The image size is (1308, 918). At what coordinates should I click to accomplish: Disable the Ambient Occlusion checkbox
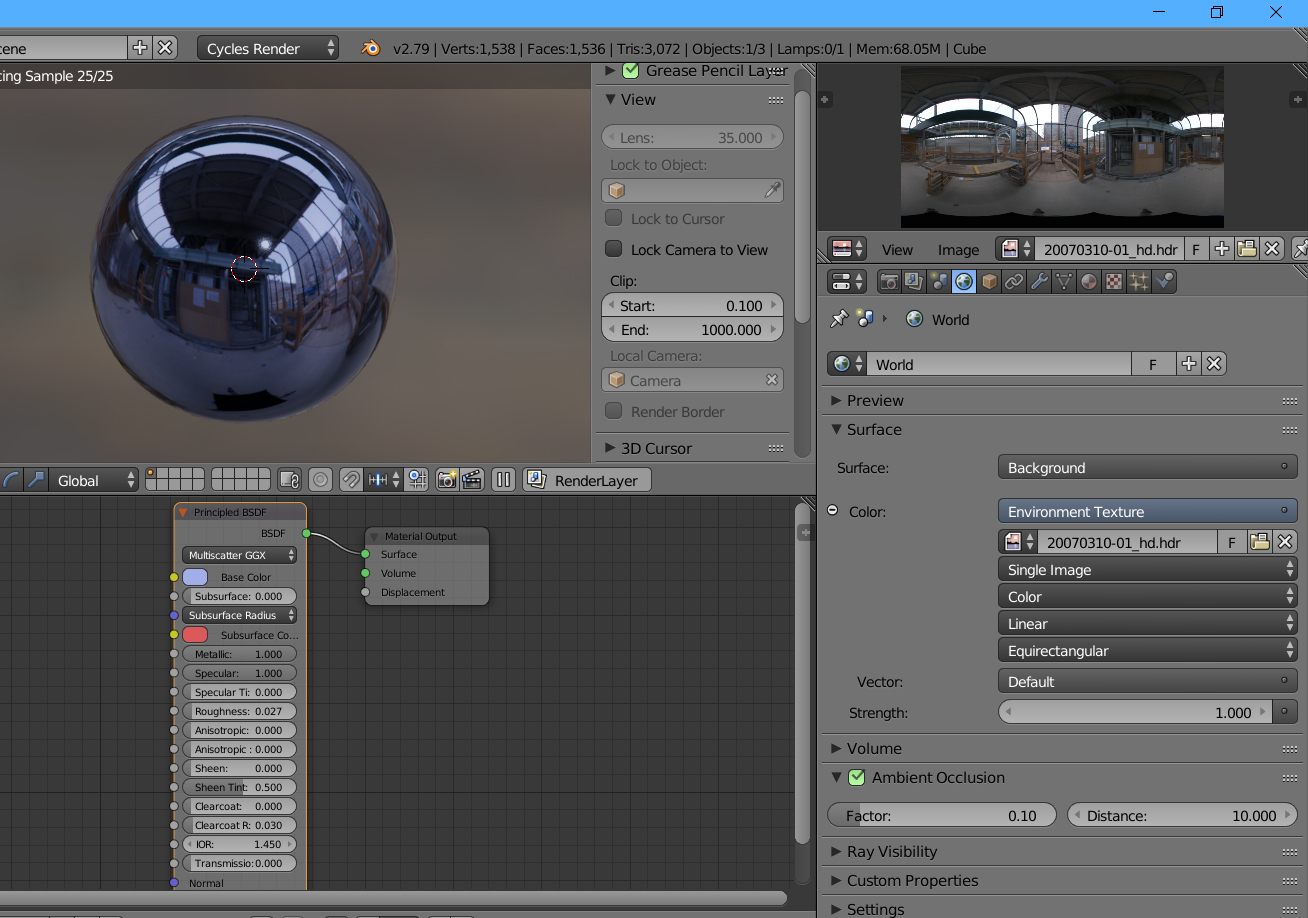point(856,777)
